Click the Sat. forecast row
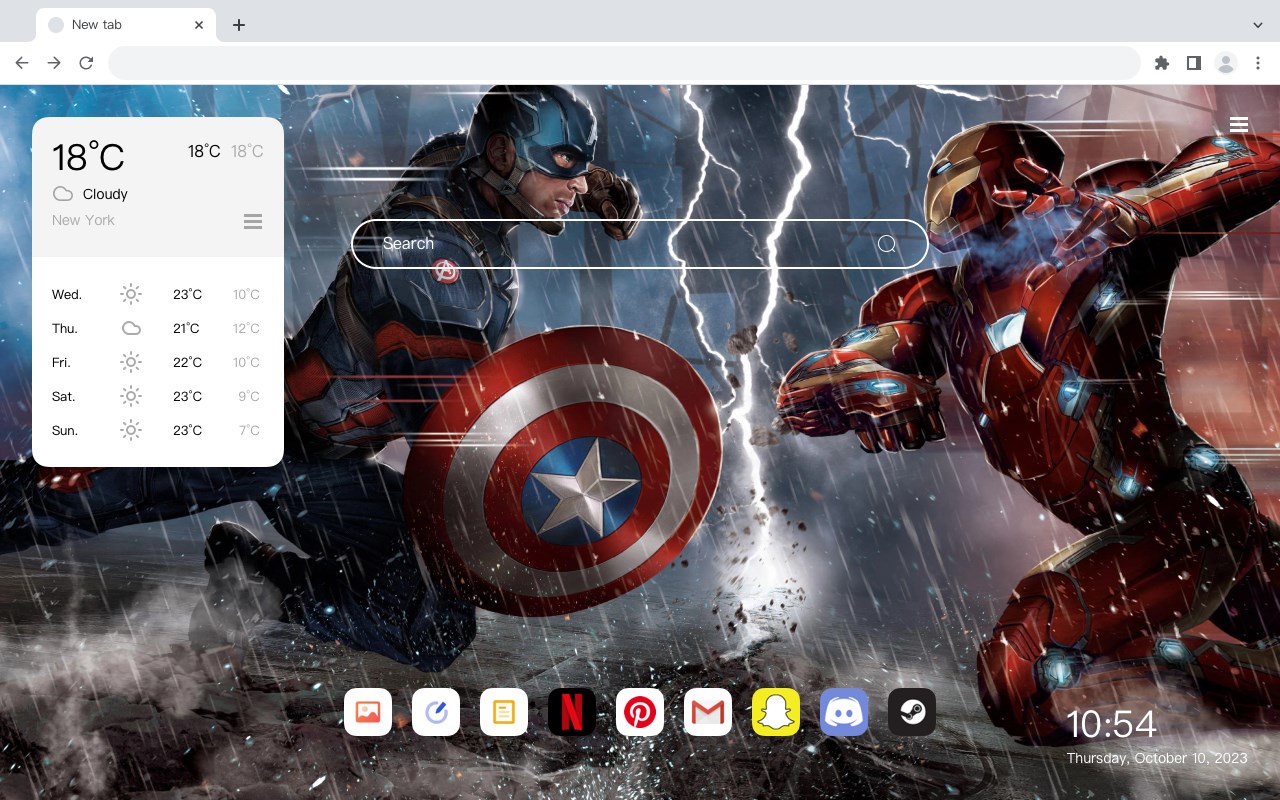Screen dimensions: 1280x800 (x=157, y=396)
